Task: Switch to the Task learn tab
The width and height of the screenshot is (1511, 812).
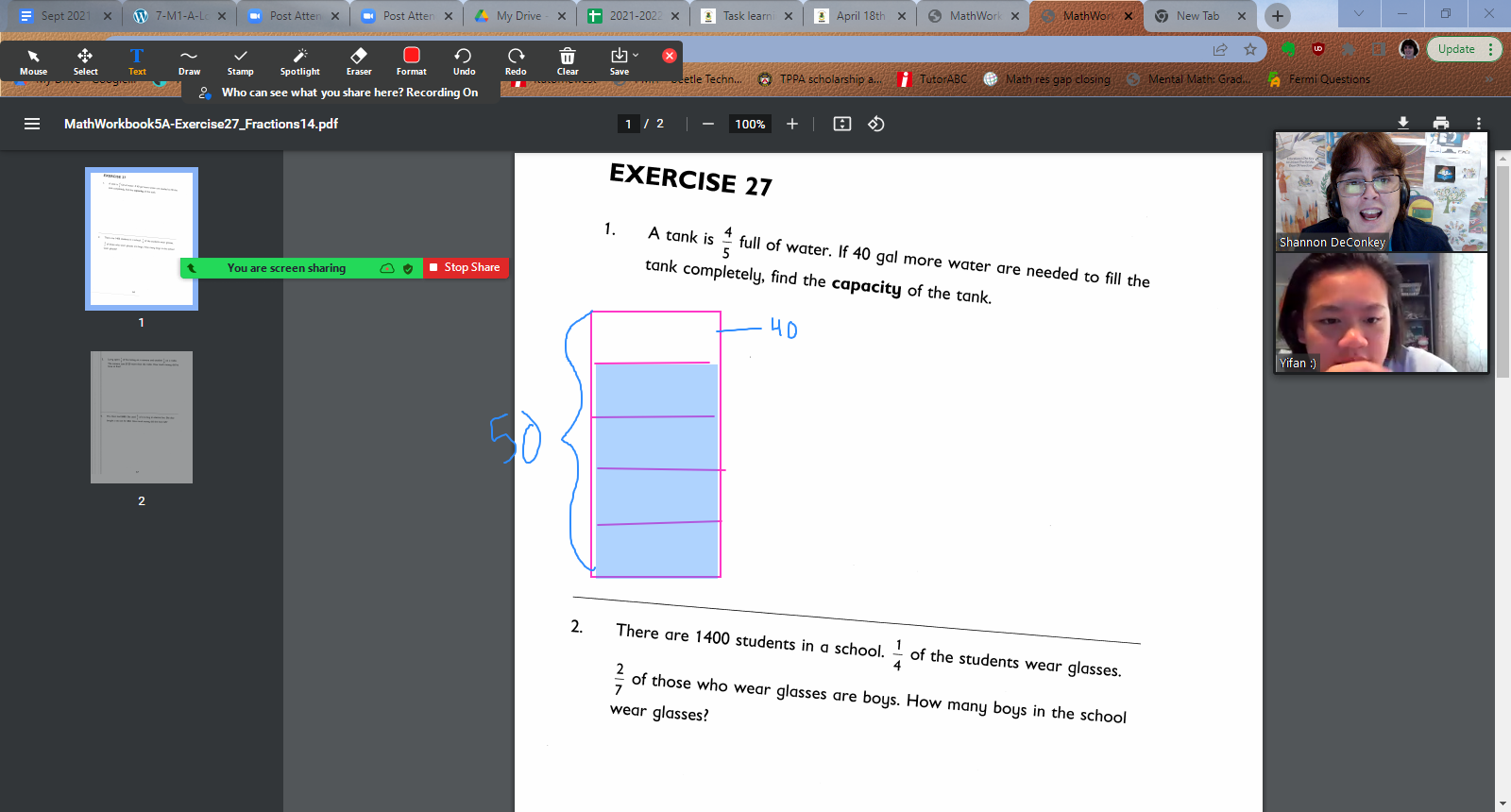Action: [x=746, y=16]
